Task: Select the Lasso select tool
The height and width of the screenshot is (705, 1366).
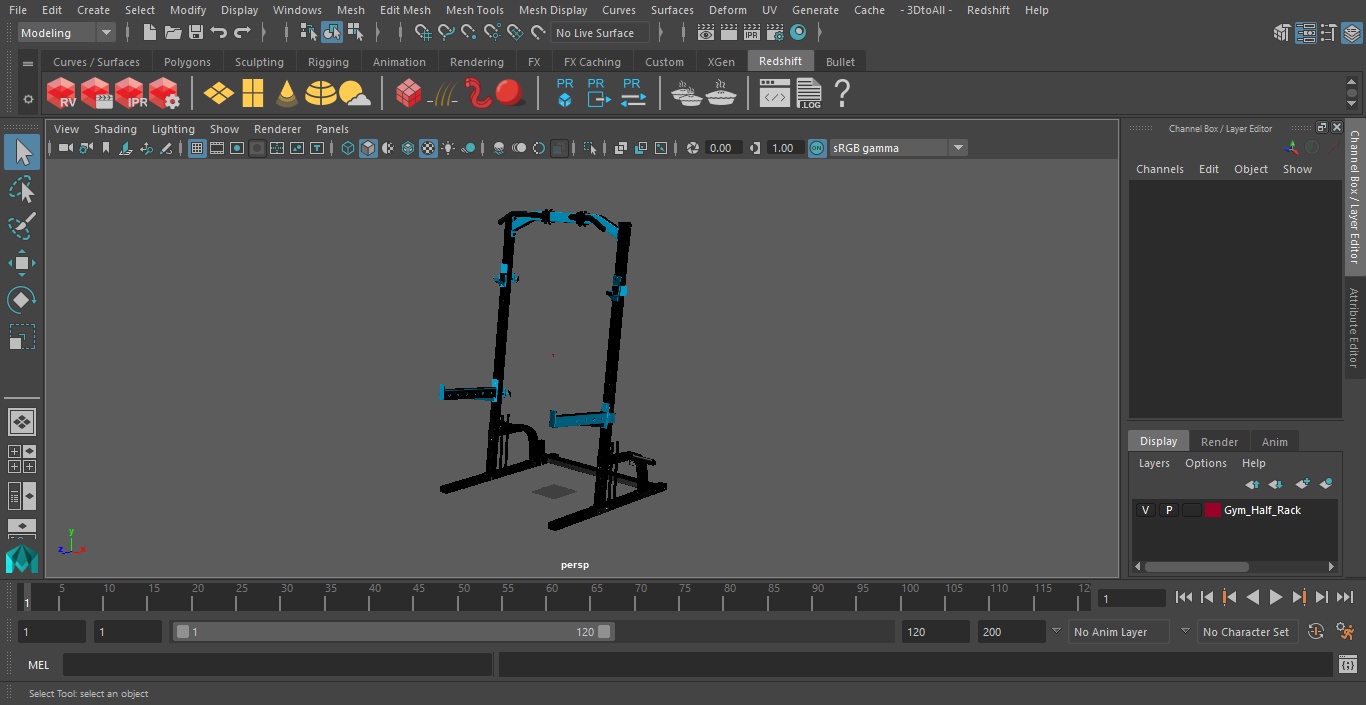Action: (22, 190)
